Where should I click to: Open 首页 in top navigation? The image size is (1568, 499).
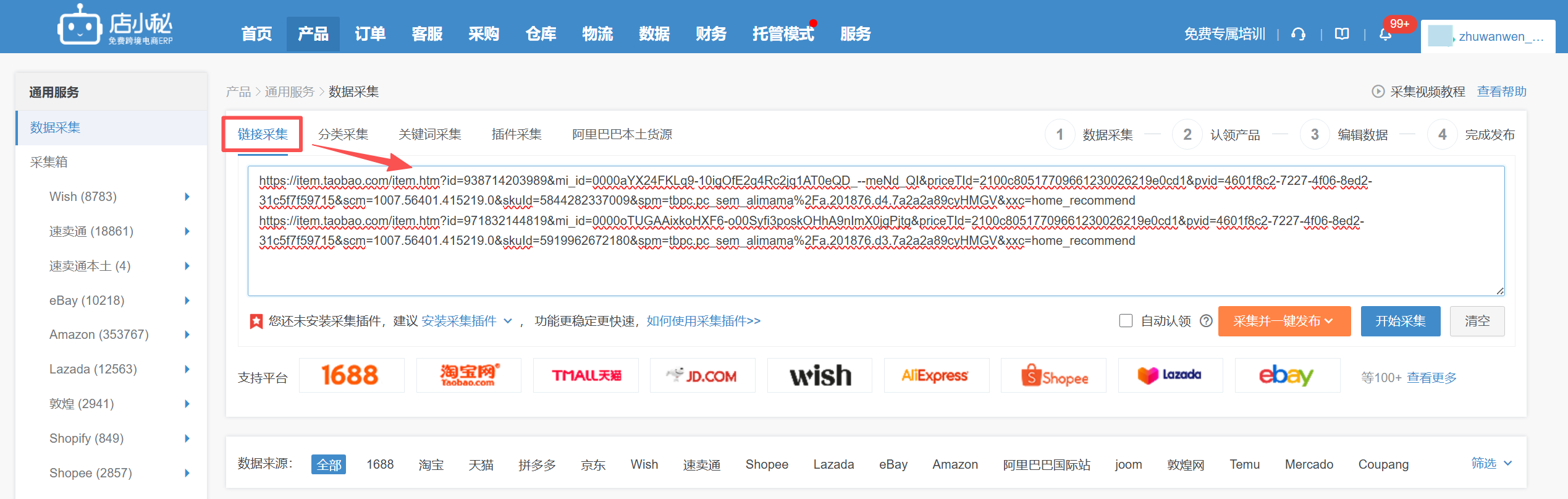click(256, 34)
